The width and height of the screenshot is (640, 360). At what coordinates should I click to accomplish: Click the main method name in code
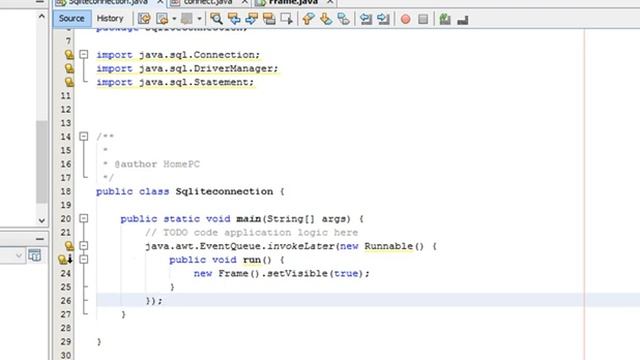pyautogui.click(x=249, y=219)
